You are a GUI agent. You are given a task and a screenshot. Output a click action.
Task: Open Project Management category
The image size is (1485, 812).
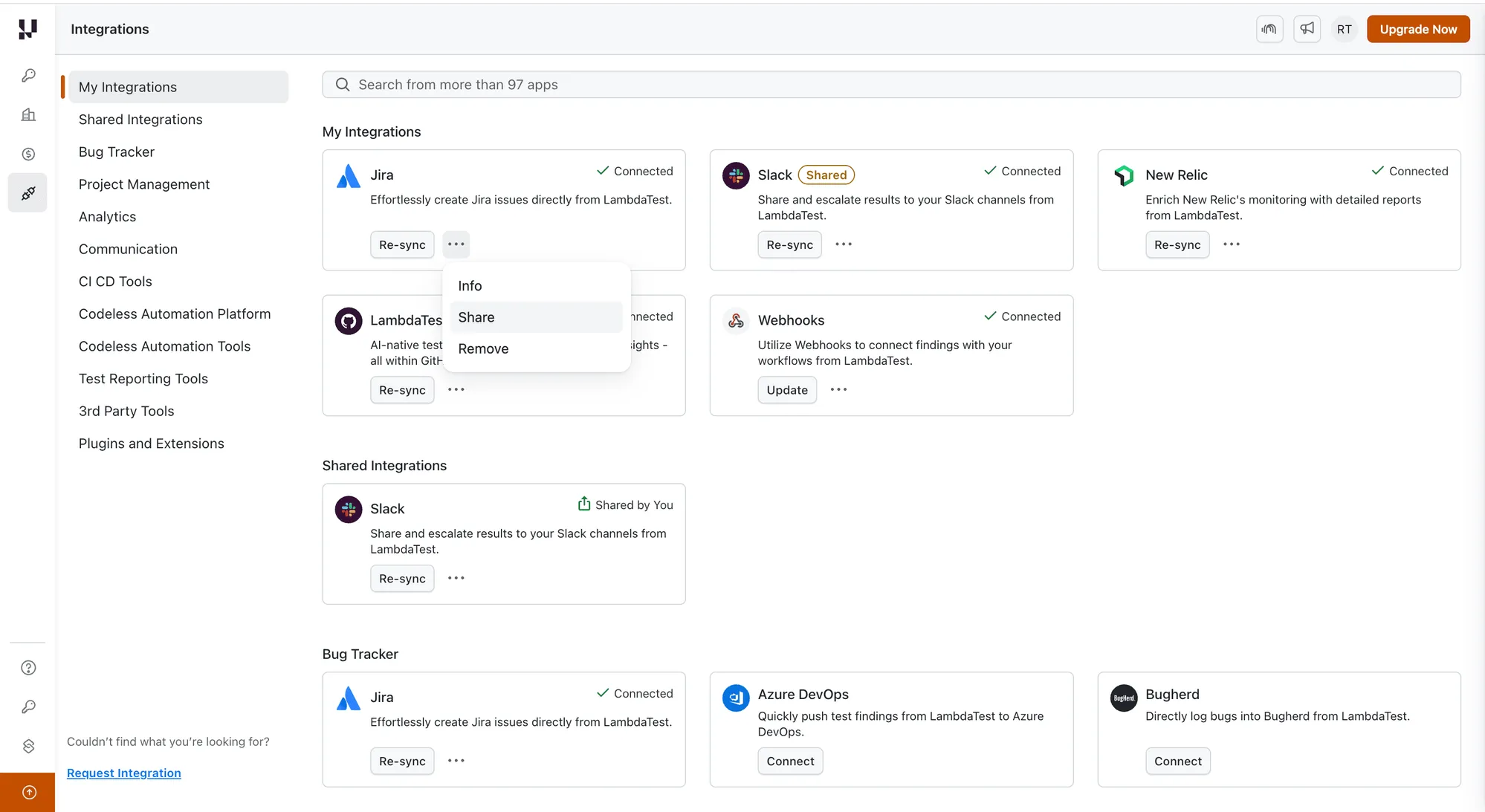coord(144,184)
